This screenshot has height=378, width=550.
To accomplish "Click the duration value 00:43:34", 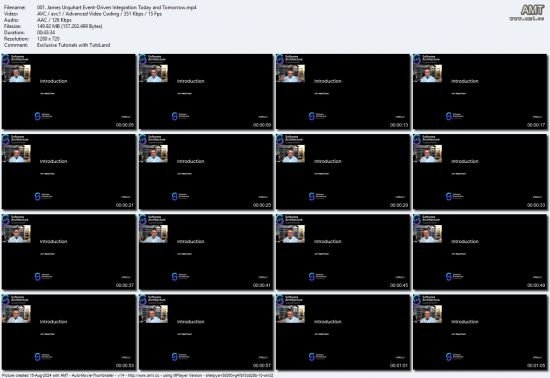I will coord(46,33).
